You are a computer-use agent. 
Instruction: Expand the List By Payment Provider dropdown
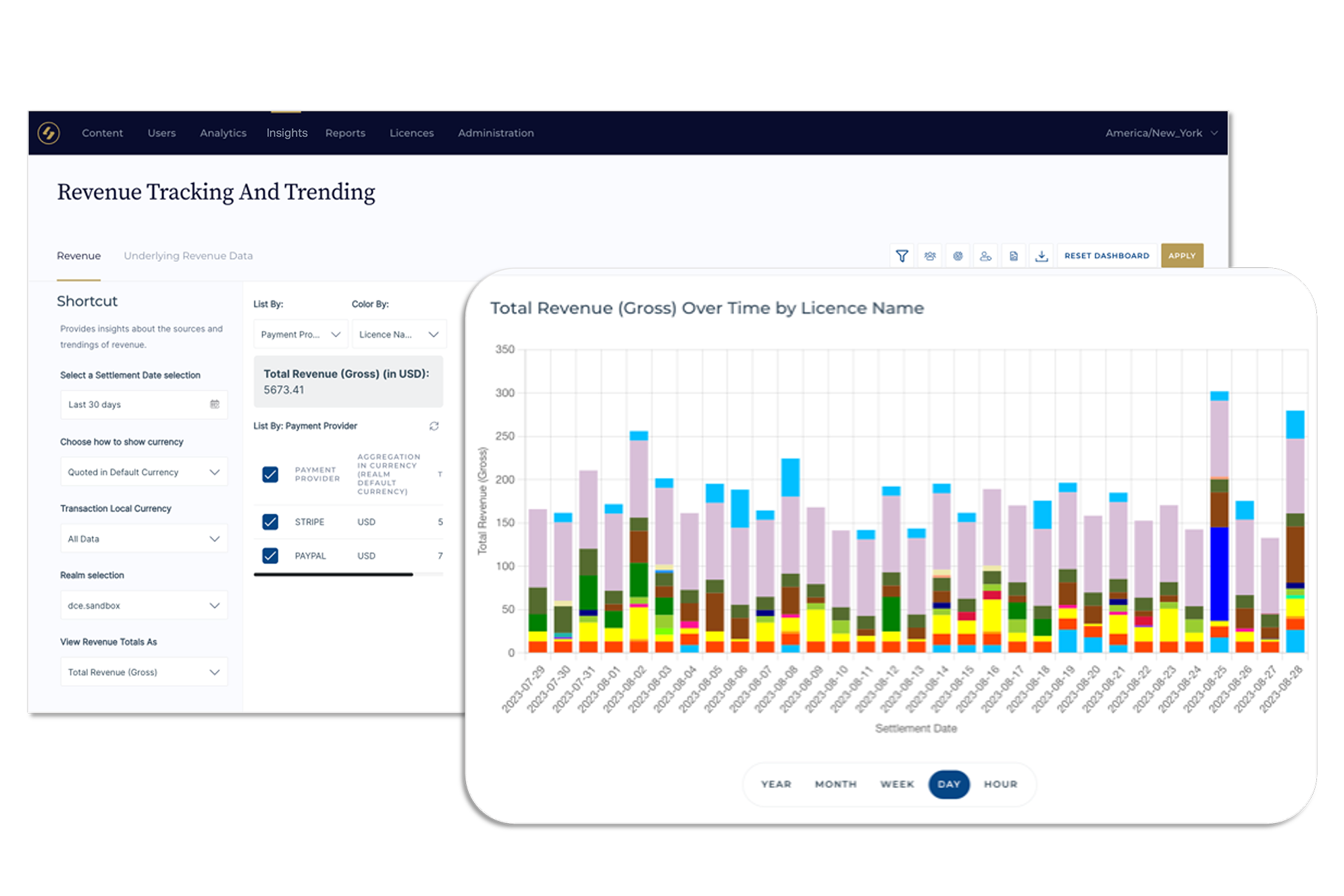coord(300,333)
